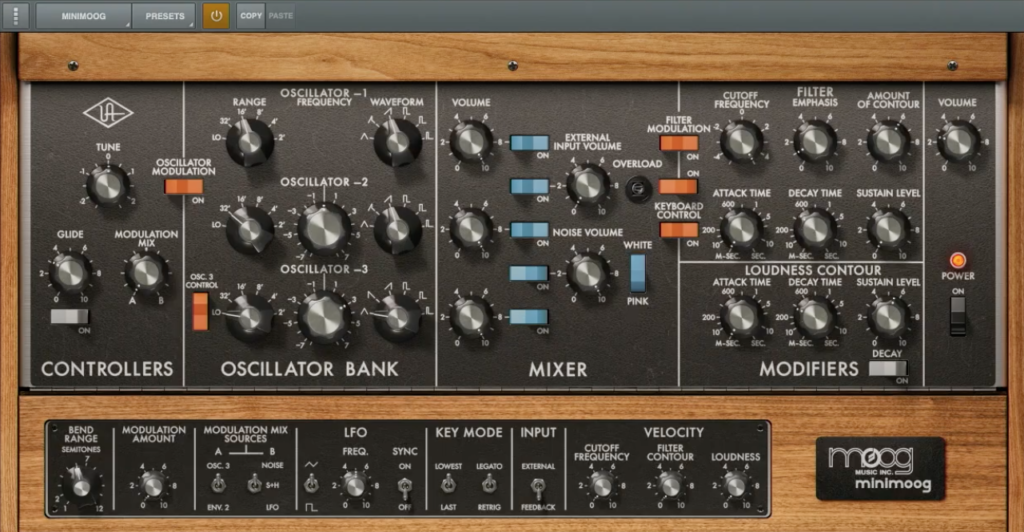The width and height of the screenshot is (1024, 532).
Task: Click the CUTOFF FREQUENCY filter knob
Action: coord(741,142)
